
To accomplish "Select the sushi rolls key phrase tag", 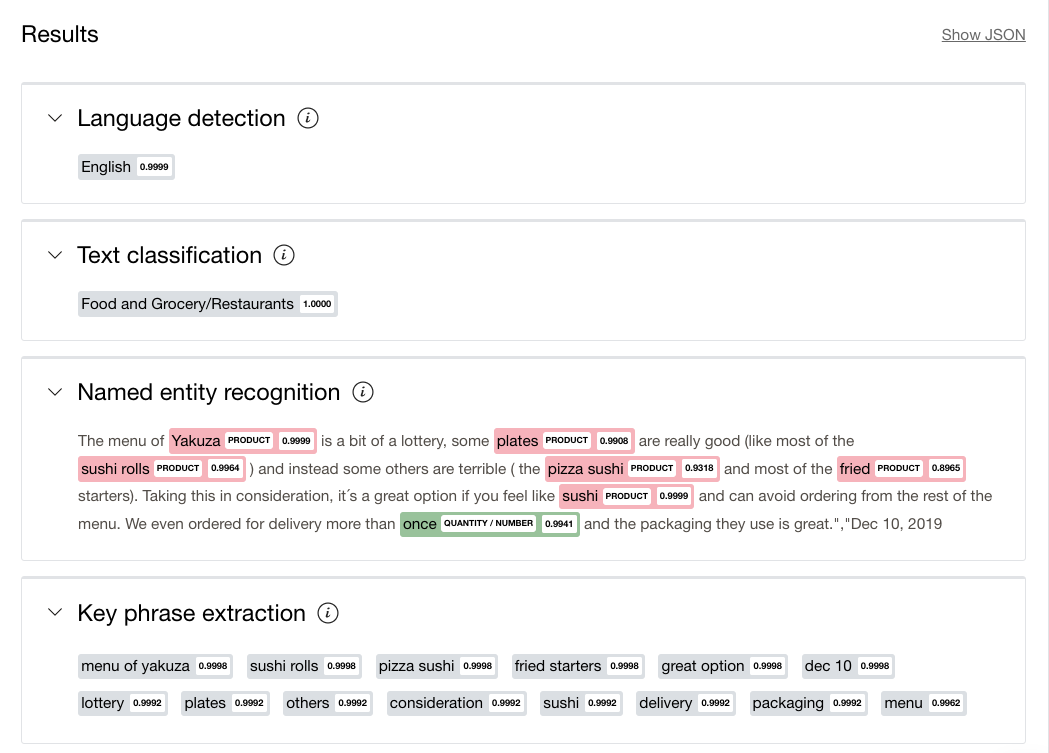I will [304, 666].
